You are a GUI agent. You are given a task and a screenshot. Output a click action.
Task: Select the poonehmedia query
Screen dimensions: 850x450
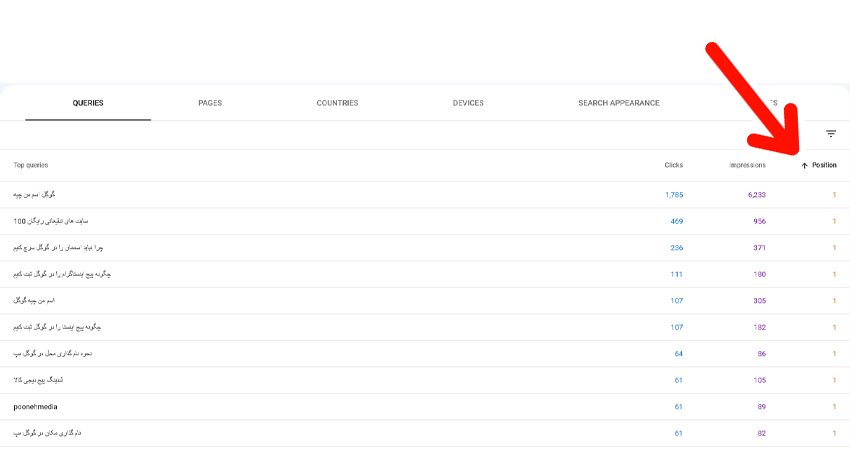[x=35, y=407]
